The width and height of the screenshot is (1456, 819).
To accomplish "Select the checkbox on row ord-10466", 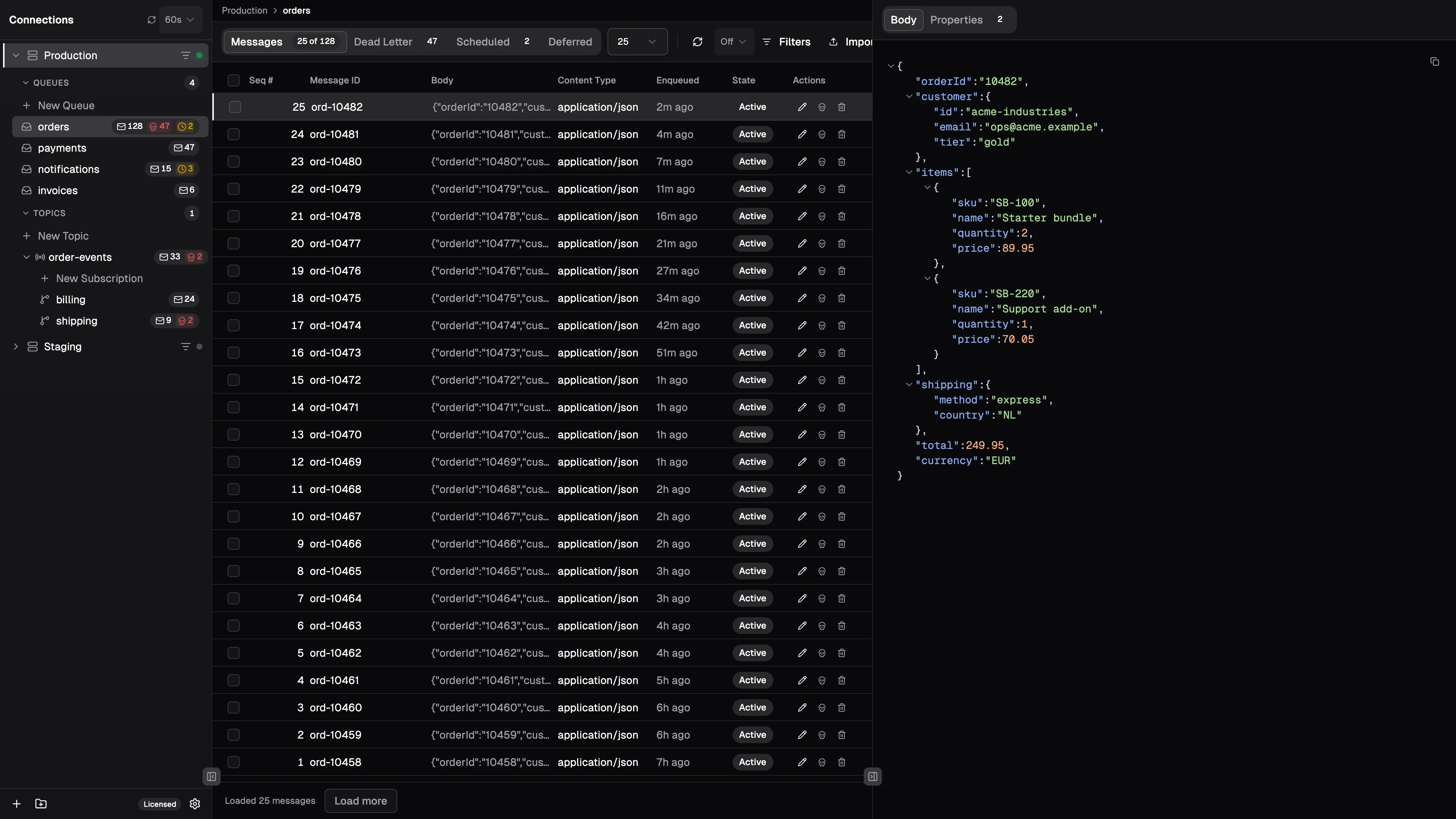I will coord(234,544).
